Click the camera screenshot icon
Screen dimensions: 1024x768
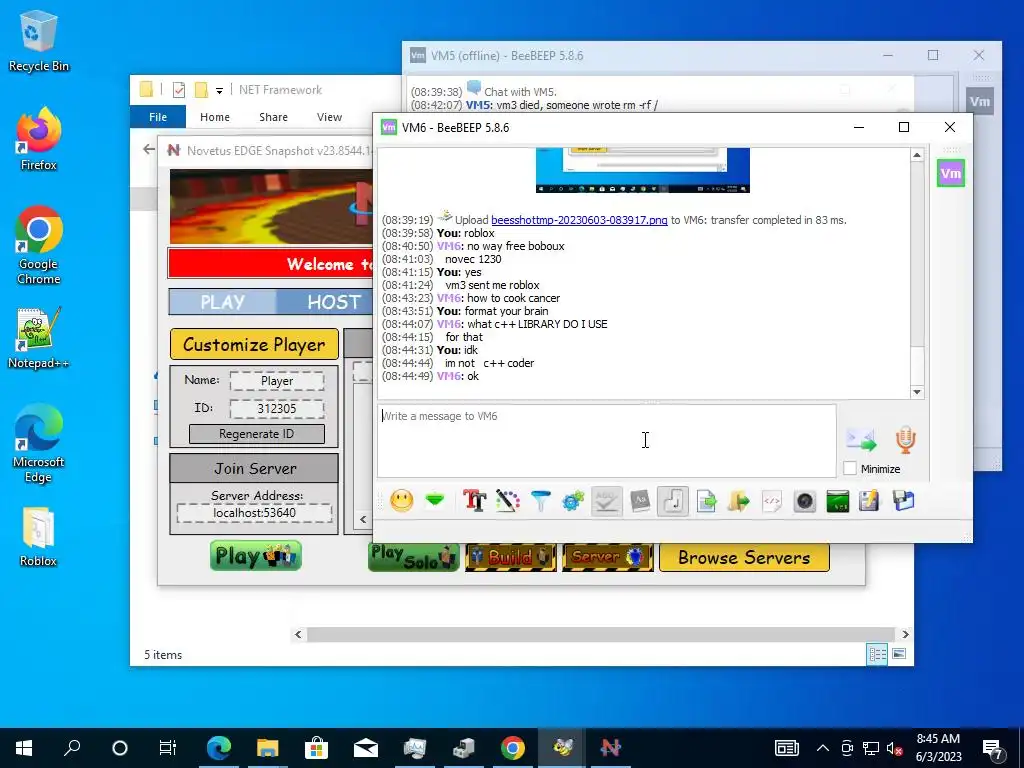(x=805, y=501)
